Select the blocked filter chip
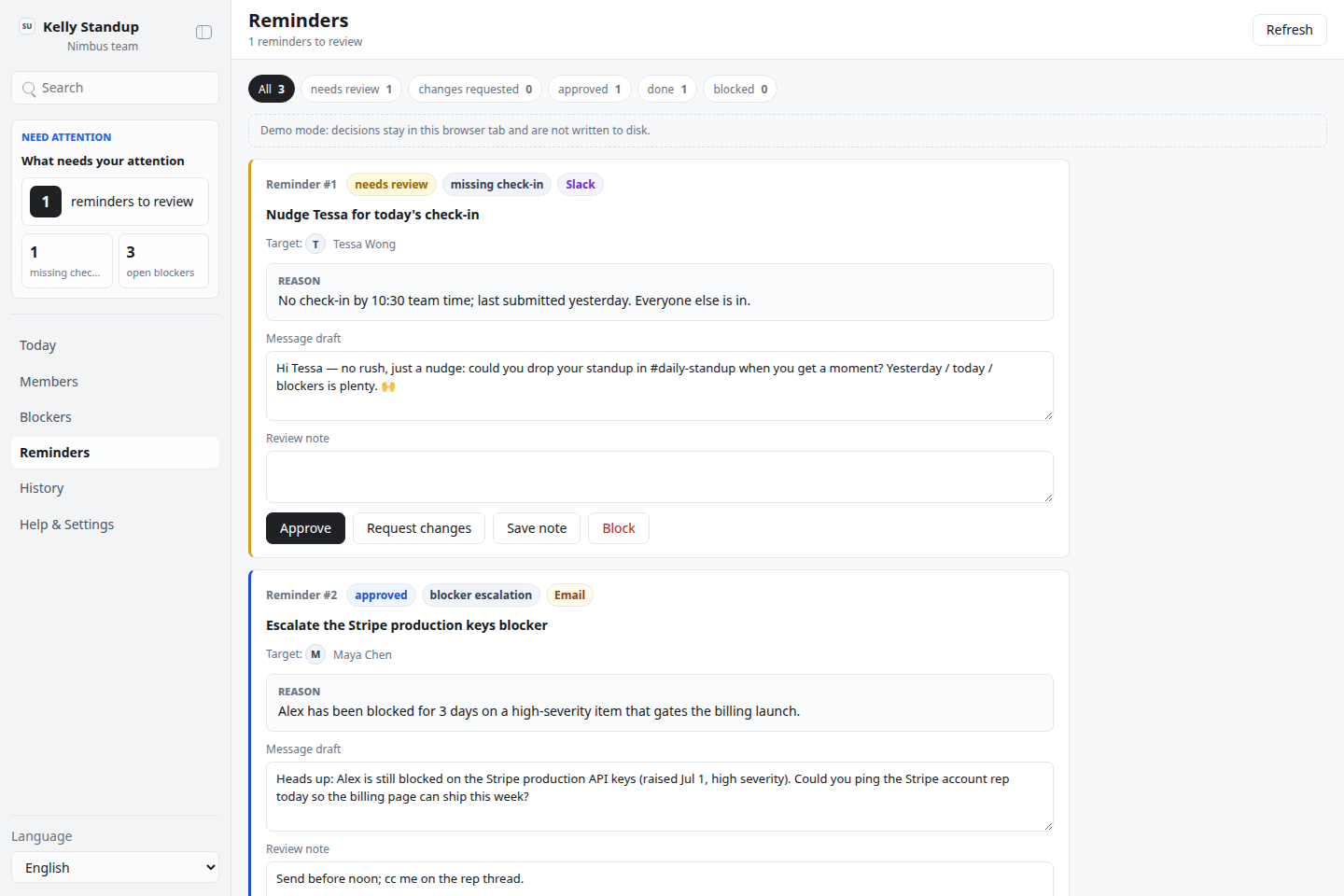The height and width of the screenshot is (896, 1344). [740, 89]
